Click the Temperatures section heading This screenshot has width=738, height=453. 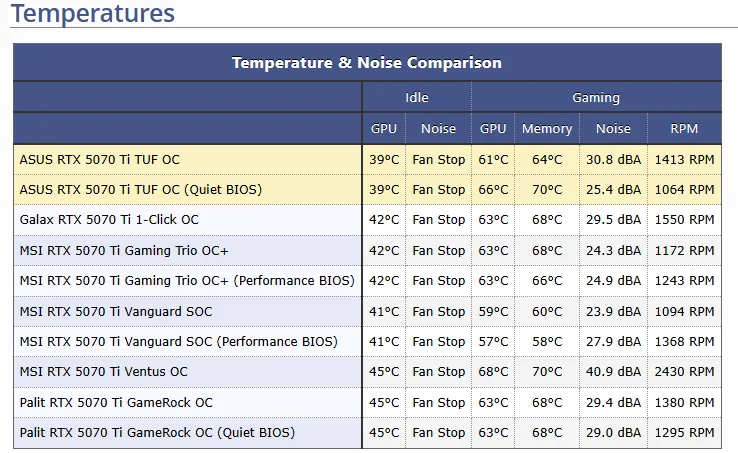tap(93, 14)
